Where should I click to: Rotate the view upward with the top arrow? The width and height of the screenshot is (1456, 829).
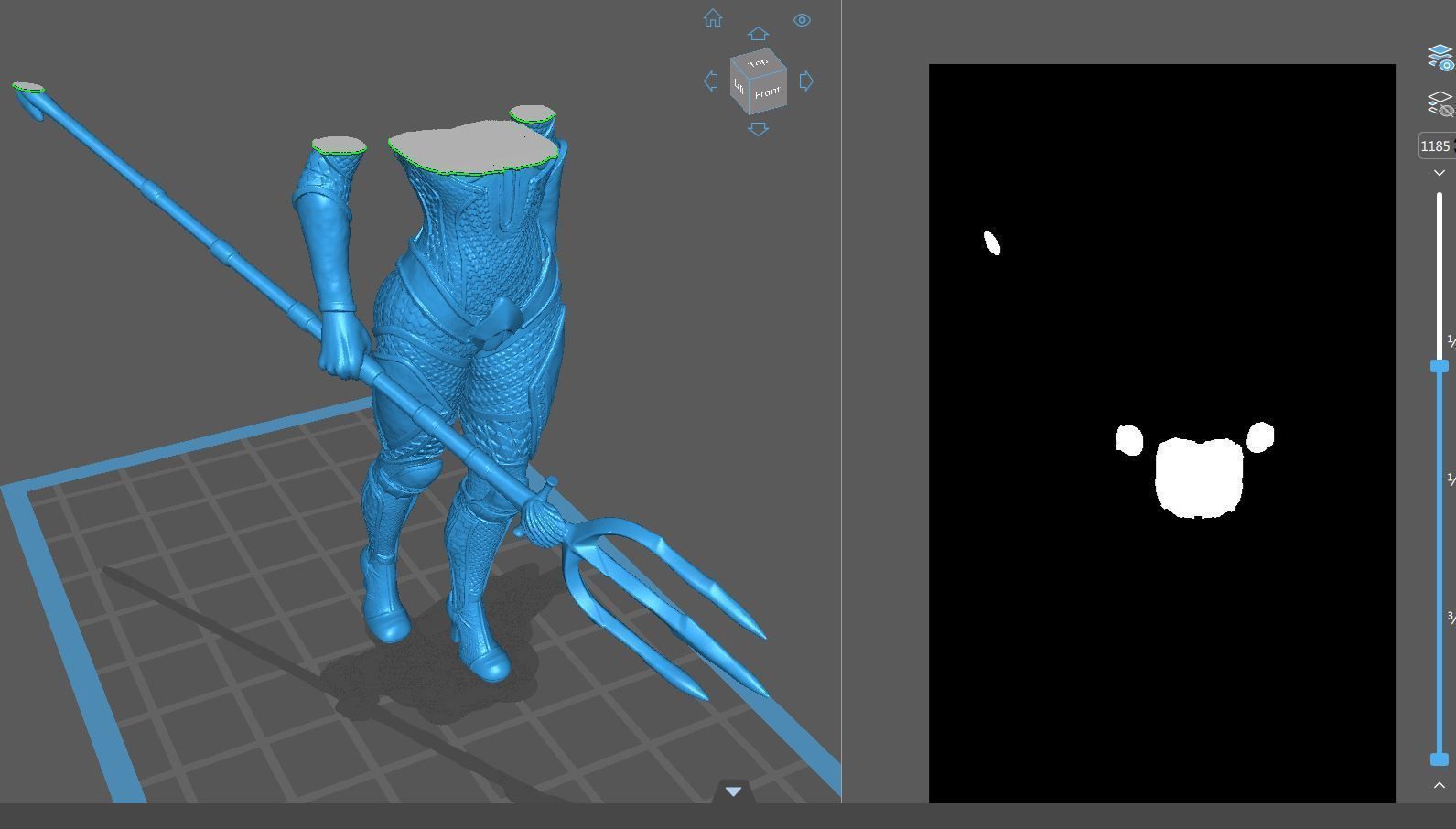tap(758, 34)
